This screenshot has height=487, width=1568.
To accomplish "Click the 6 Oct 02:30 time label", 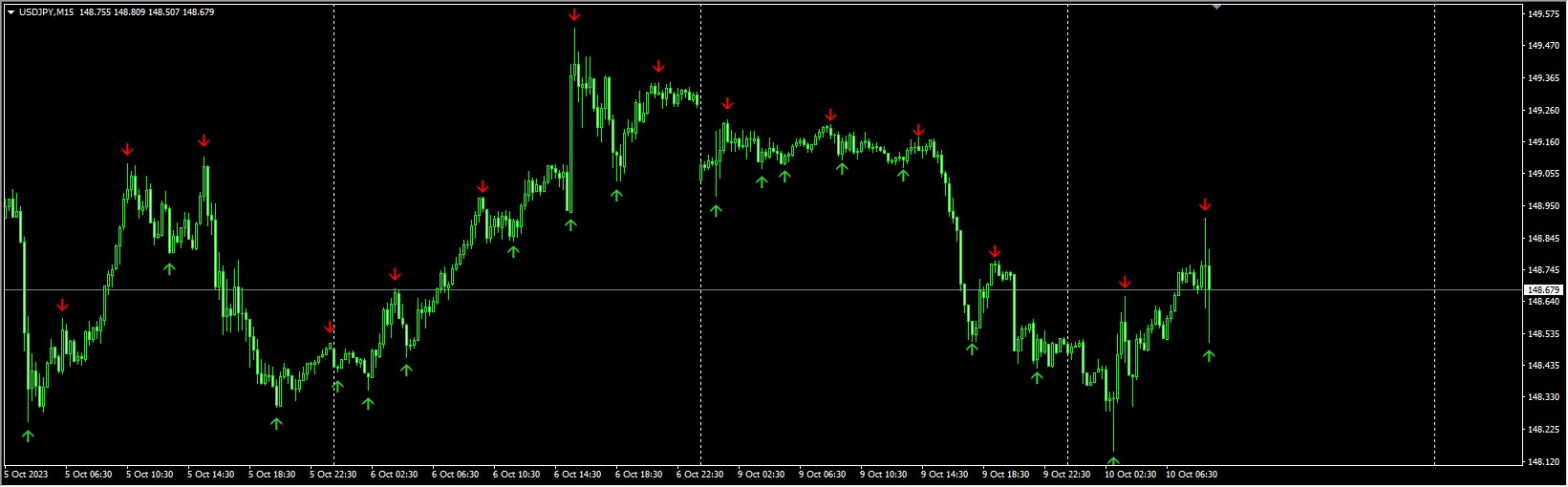I will click(x=394, y=474).
